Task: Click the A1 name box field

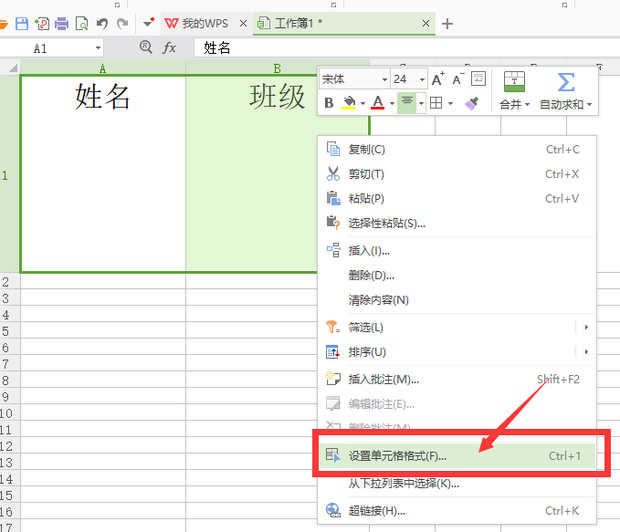Action: point(47,48)
